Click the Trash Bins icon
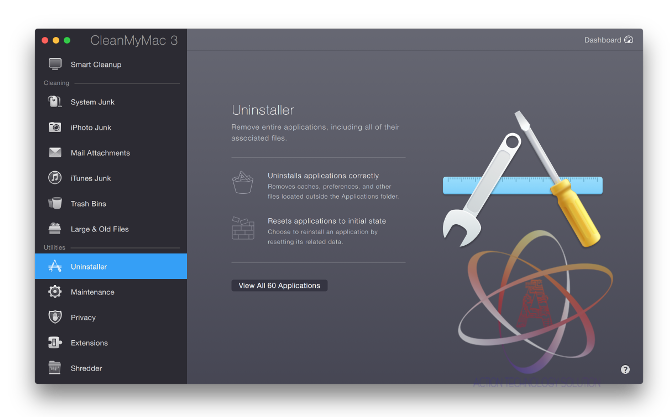670x417 pixels. click(55, 203)
